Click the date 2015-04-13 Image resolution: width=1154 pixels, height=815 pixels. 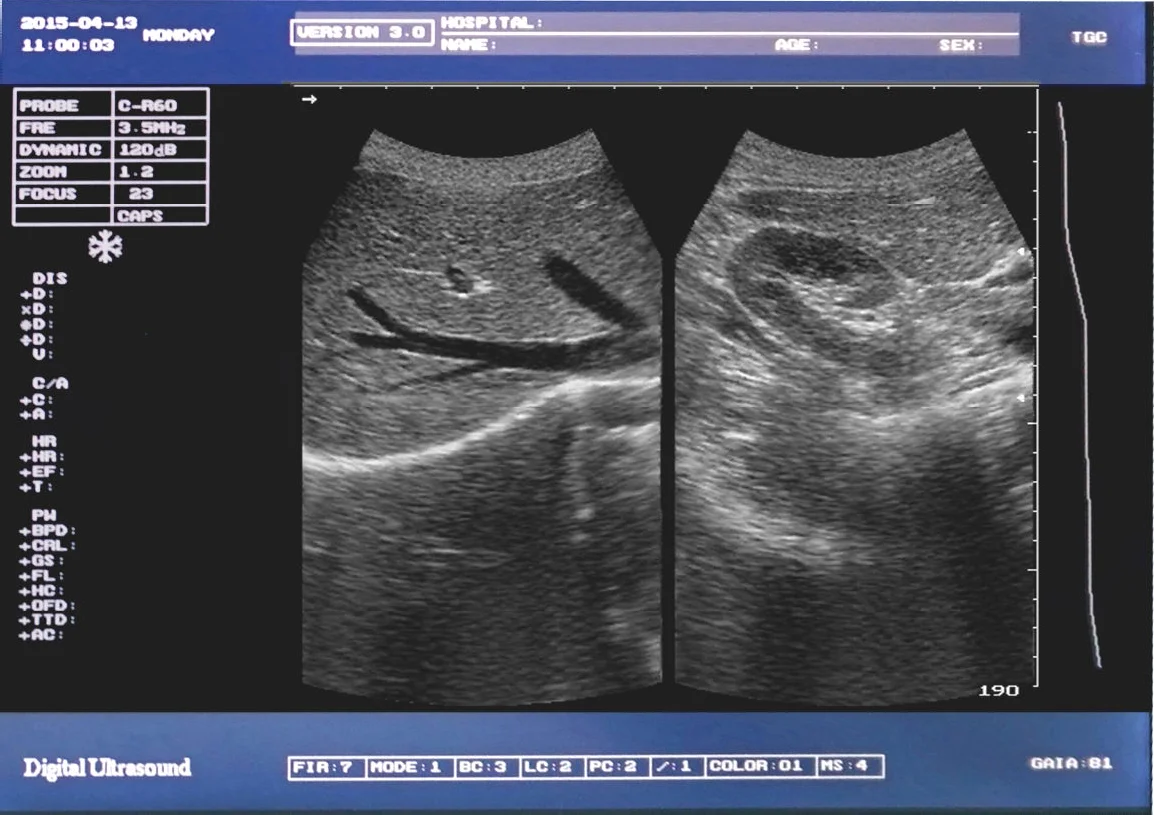[79, 23]
